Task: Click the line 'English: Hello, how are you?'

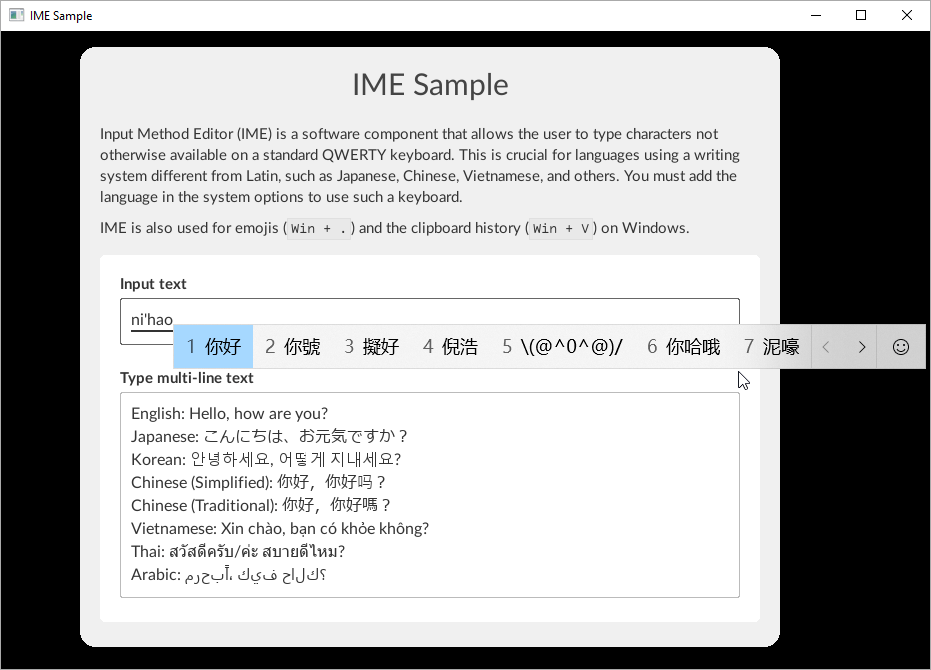Action: coord(229,413)
